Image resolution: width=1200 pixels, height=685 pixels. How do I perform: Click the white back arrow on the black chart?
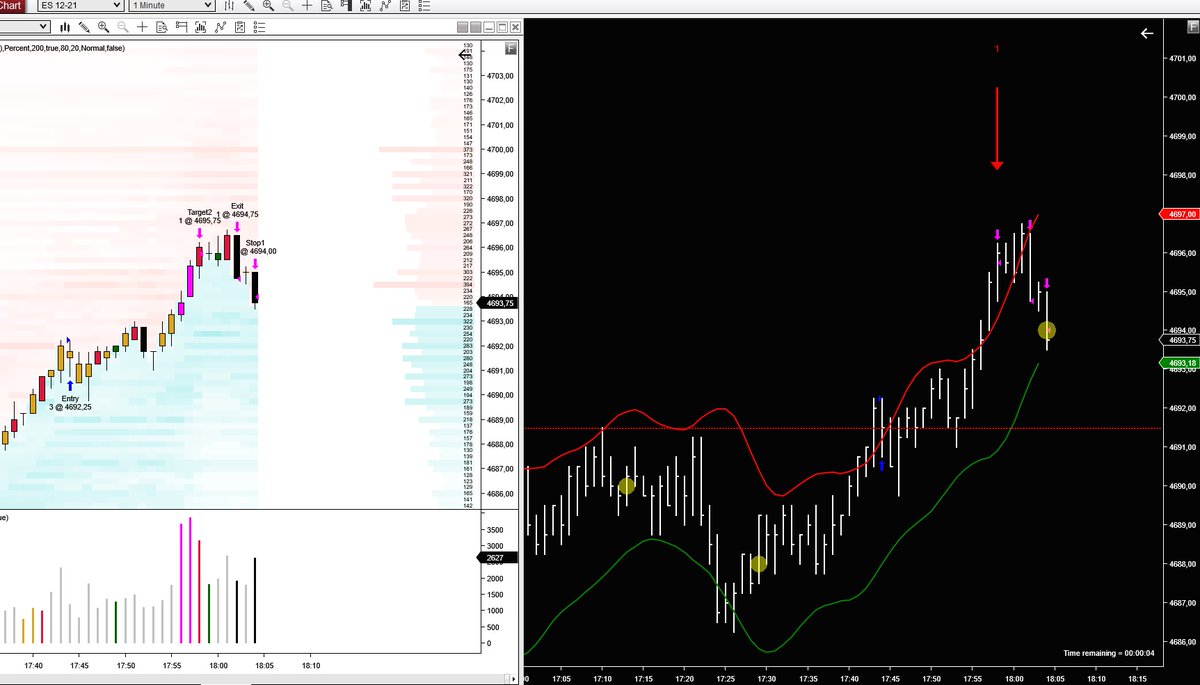[1147, 33]
